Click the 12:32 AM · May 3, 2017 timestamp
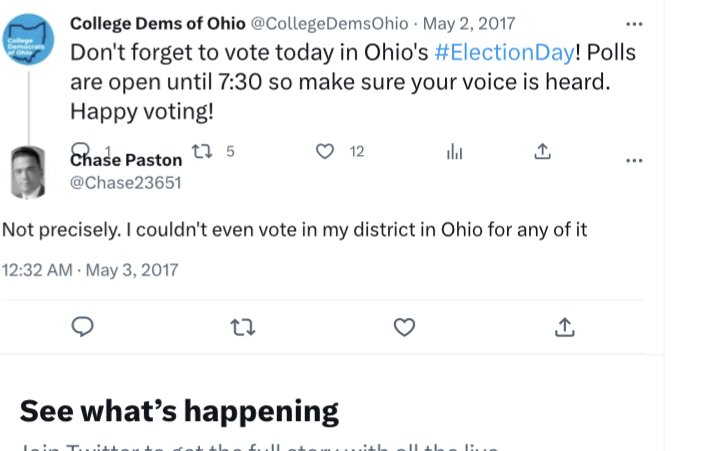 [90, 269]
